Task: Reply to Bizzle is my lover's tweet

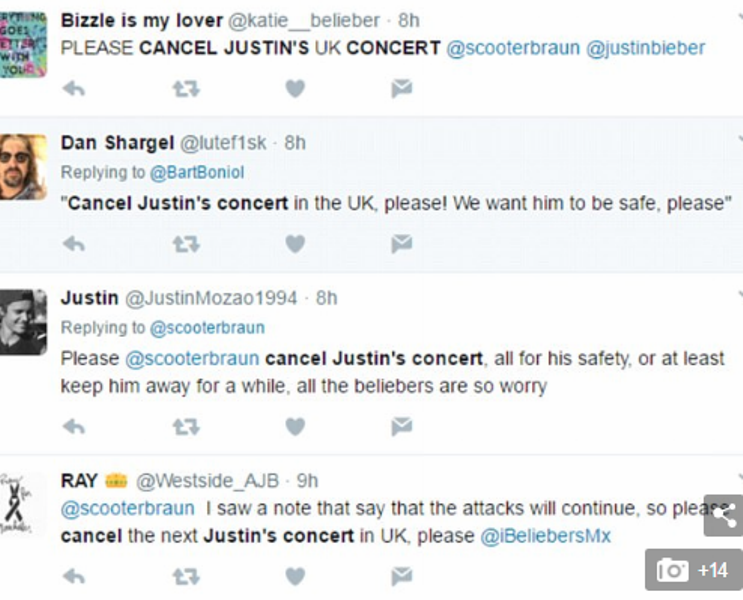Action: pyautogui.click(x=74, y=89)
